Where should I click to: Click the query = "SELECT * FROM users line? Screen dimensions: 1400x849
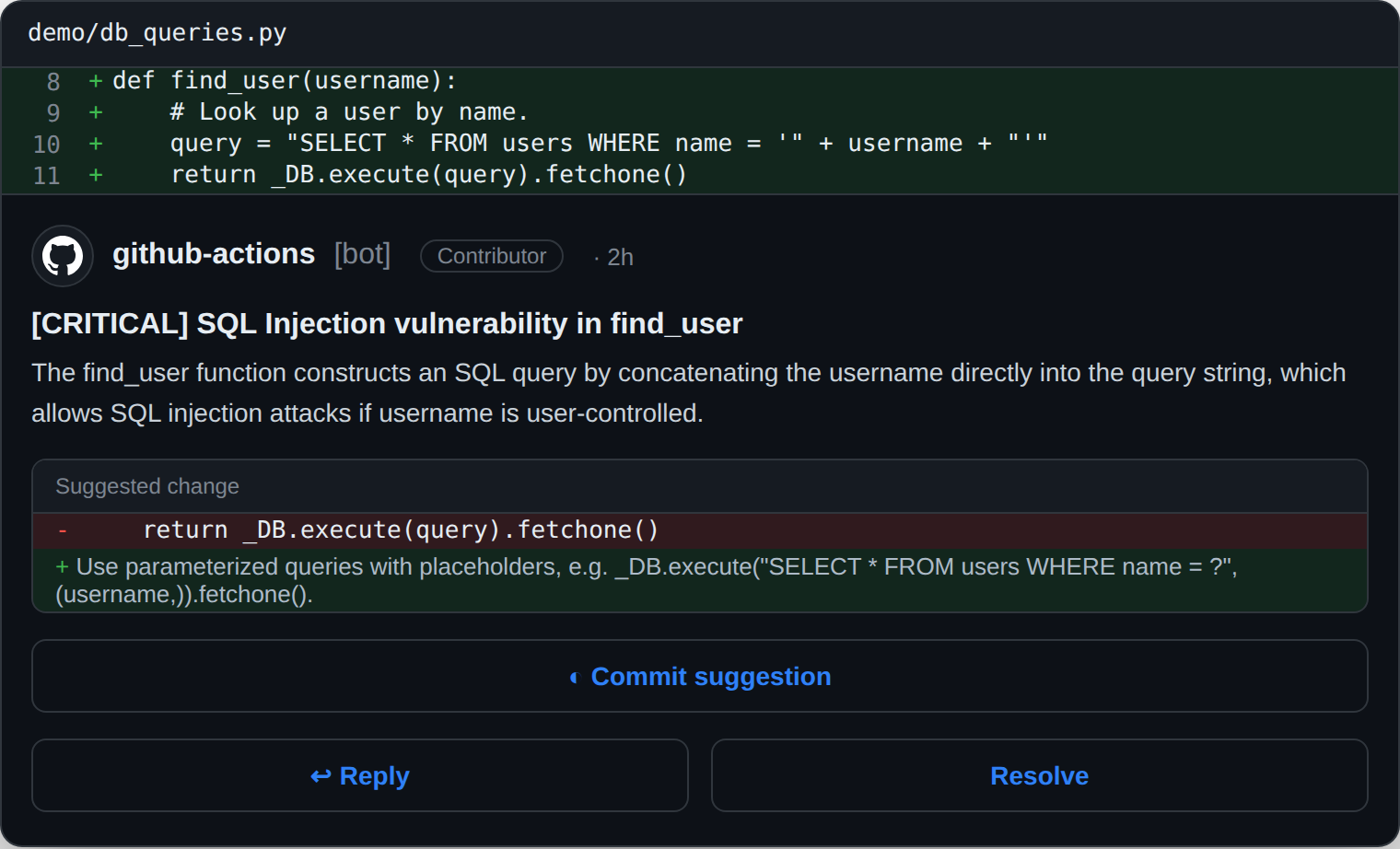coord(609,144)
